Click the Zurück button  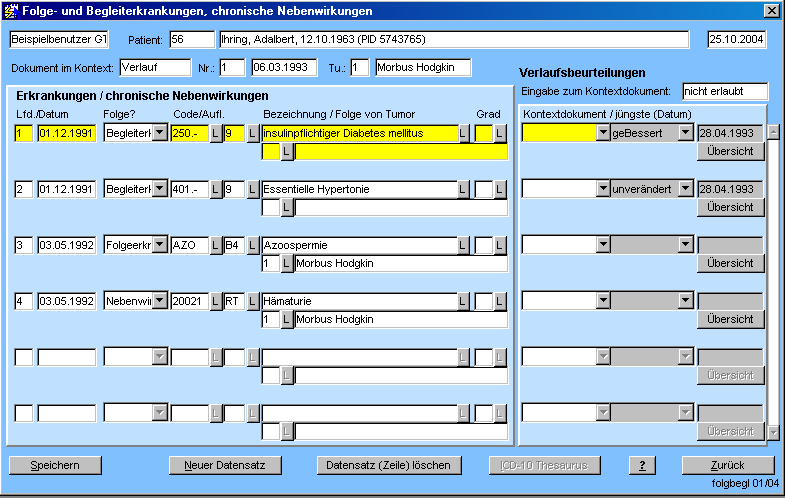point(727,465)
